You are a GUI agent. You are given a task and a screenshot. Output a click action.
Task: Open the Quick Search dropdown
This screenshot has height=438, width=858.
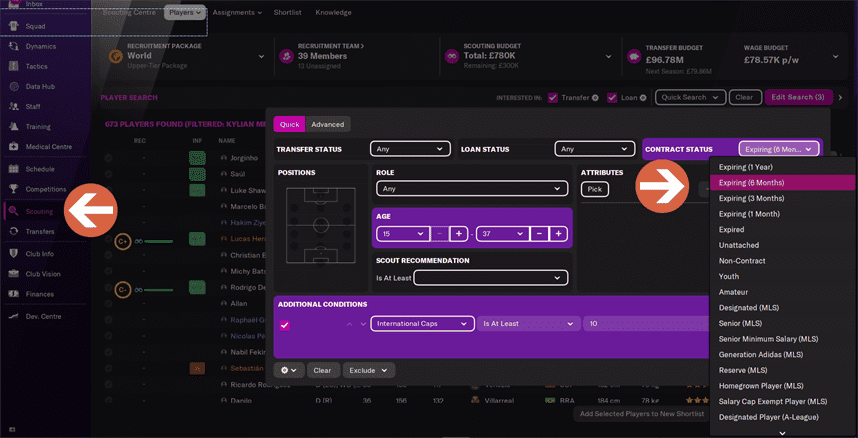click(690, 97)
